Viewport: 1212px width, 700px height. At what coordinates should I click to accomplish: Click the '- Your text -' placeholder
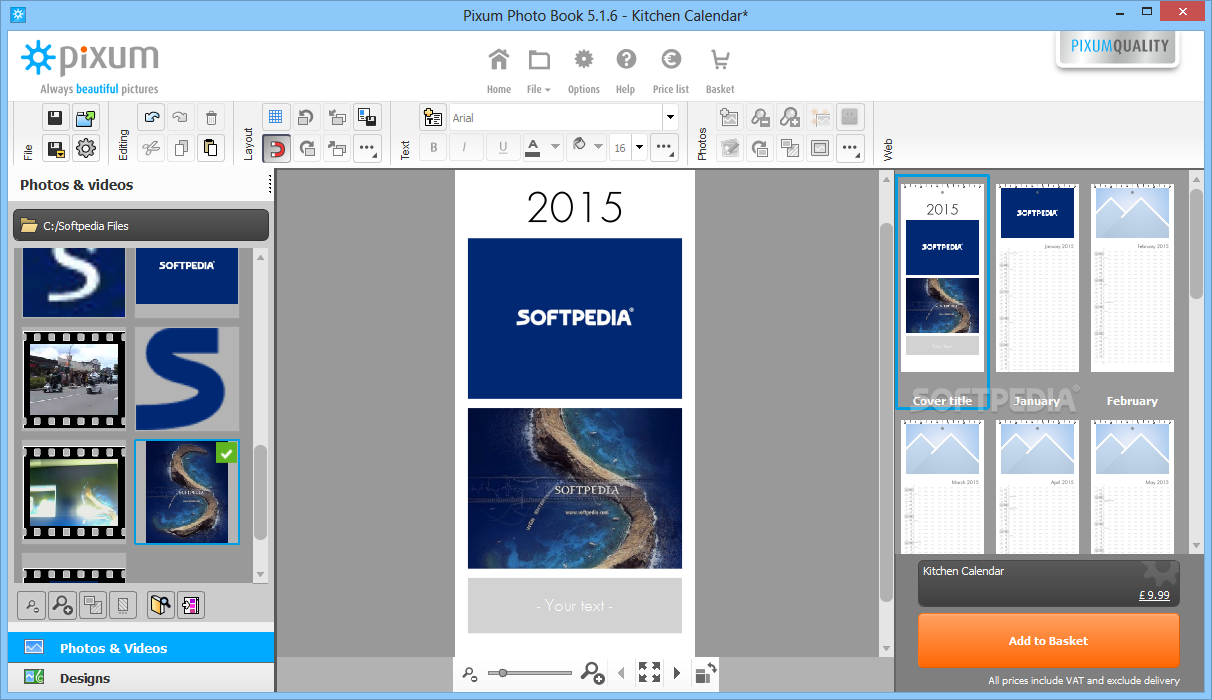[x=575, y=605]
